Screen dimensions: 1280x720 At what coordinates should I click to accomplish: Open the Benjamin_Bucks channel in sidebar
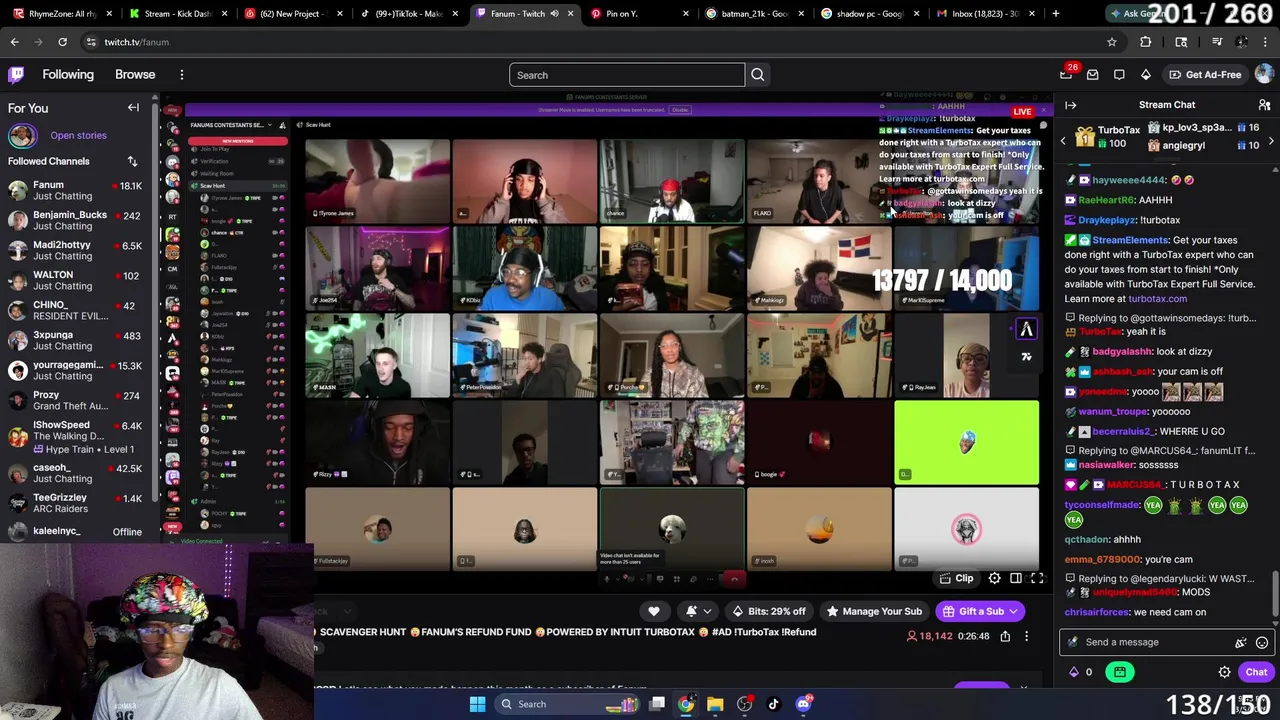point(77,220)
